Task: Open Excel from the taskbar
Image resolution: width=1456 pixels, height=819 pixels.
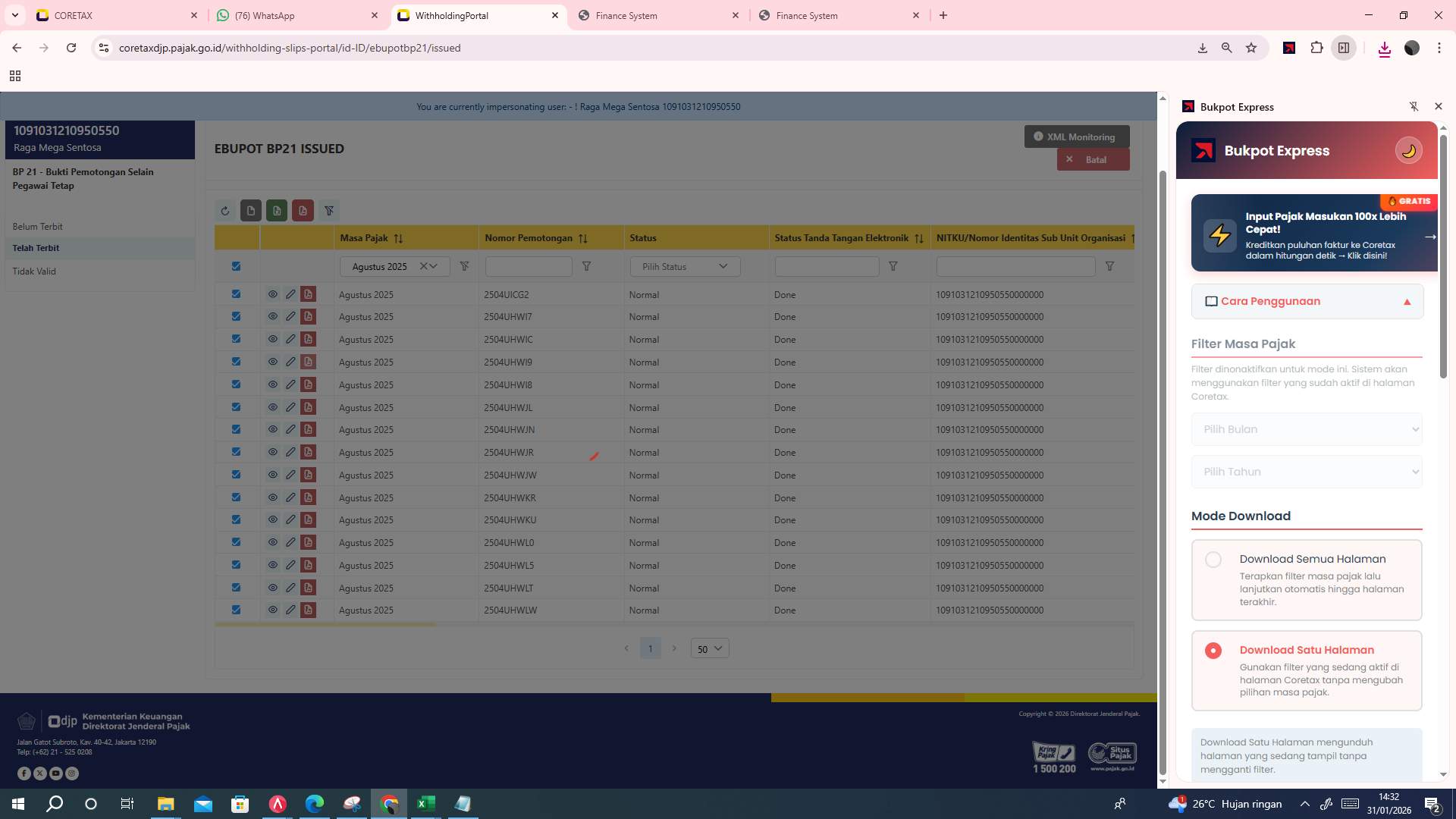Action: click(x=425, y=804)
